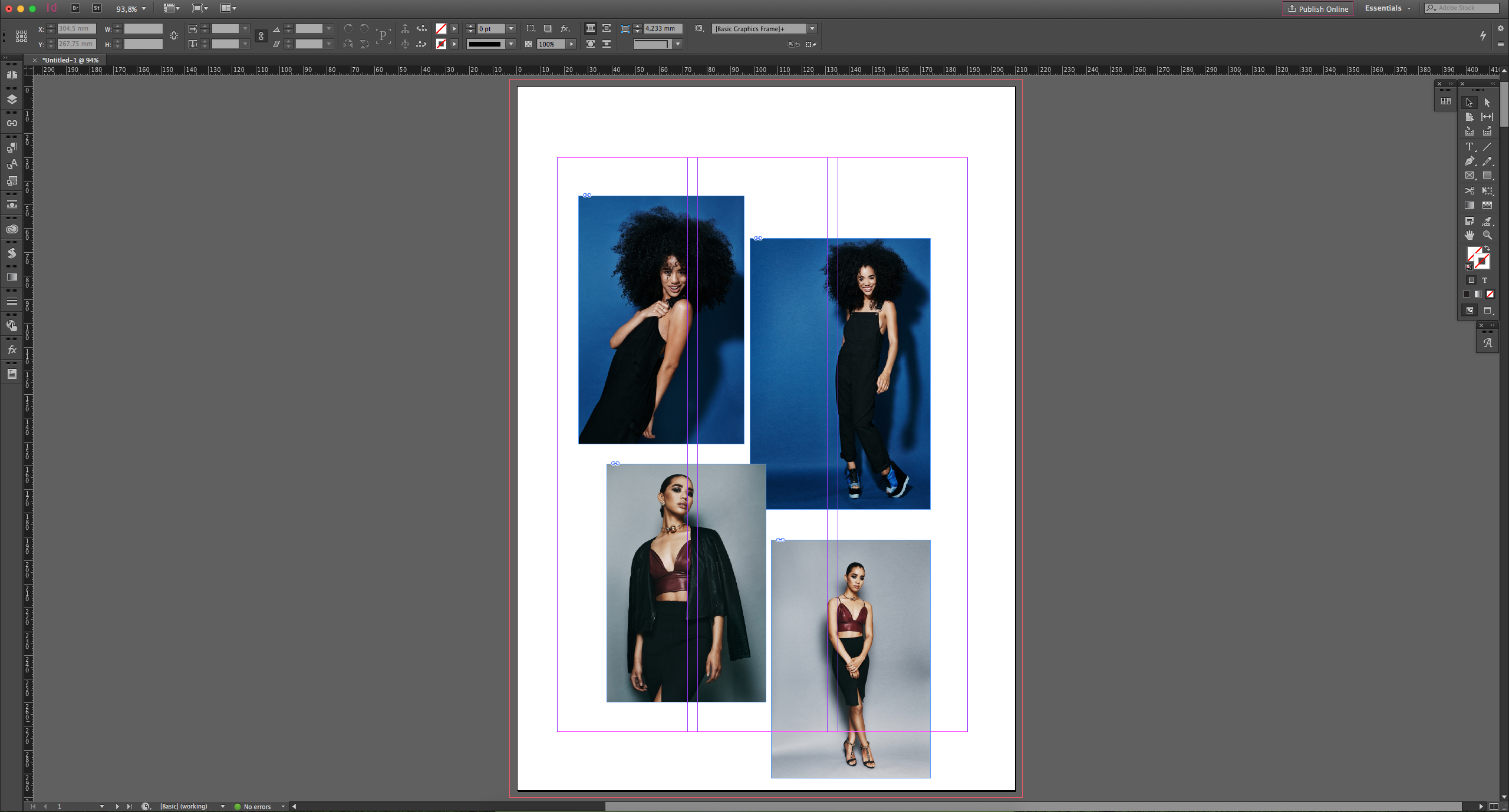Select the Page tool
The image size is (1509, 812).
click(x=1469, y=117)
